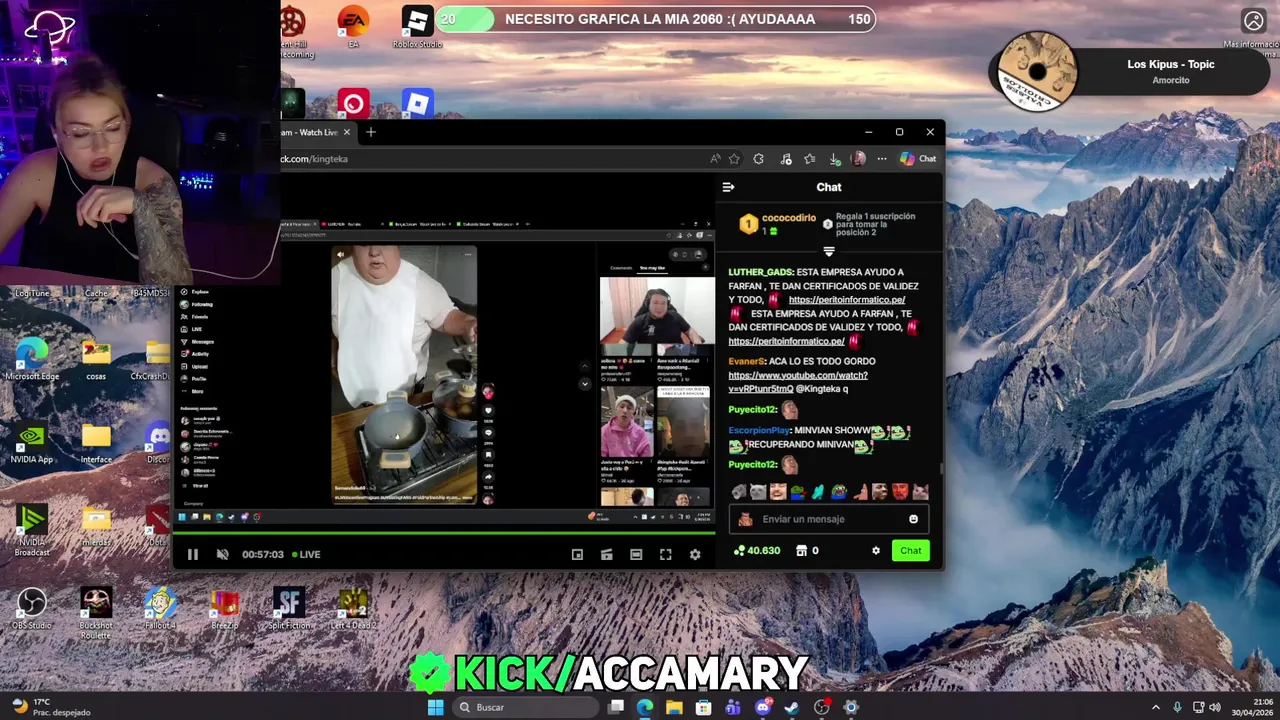The image size is (1280, 720).
Task: Open clip creation icon in player
Action: pyautogui.click(x=606, y=554)
